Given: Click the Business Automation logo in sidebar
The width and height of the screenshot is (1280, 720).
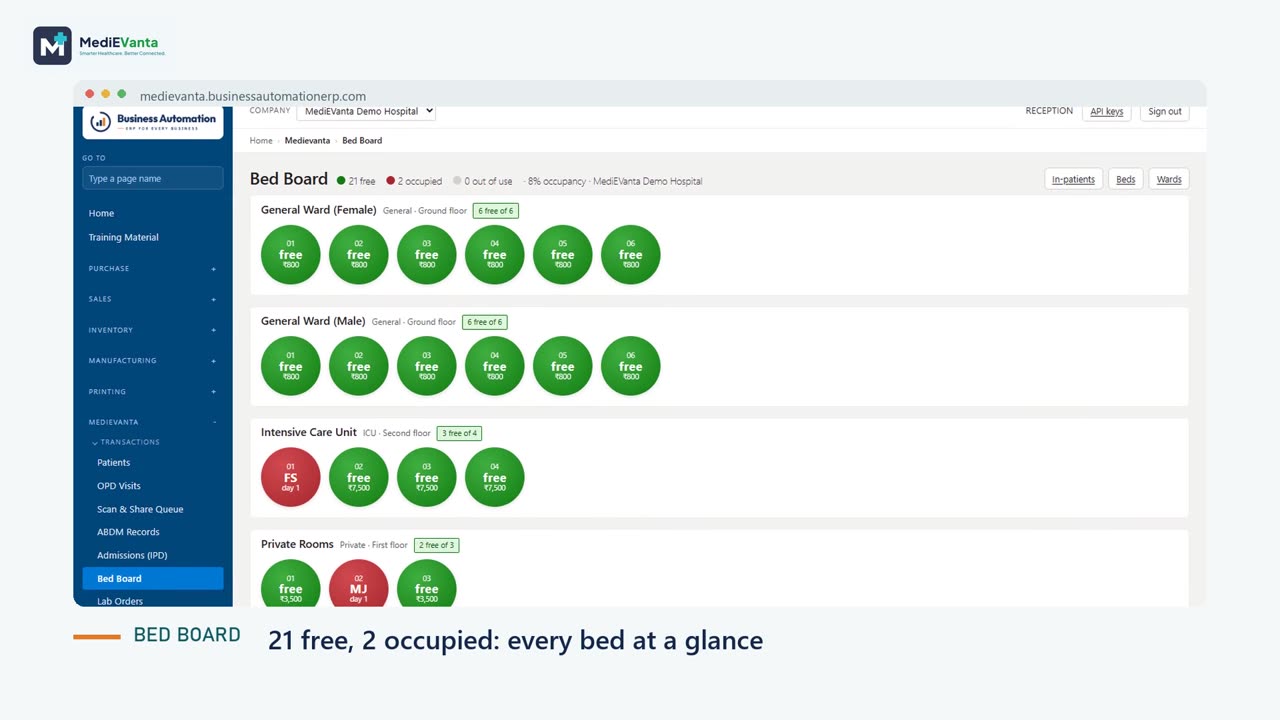Looking at the screenshot, I should coord(153,122).
